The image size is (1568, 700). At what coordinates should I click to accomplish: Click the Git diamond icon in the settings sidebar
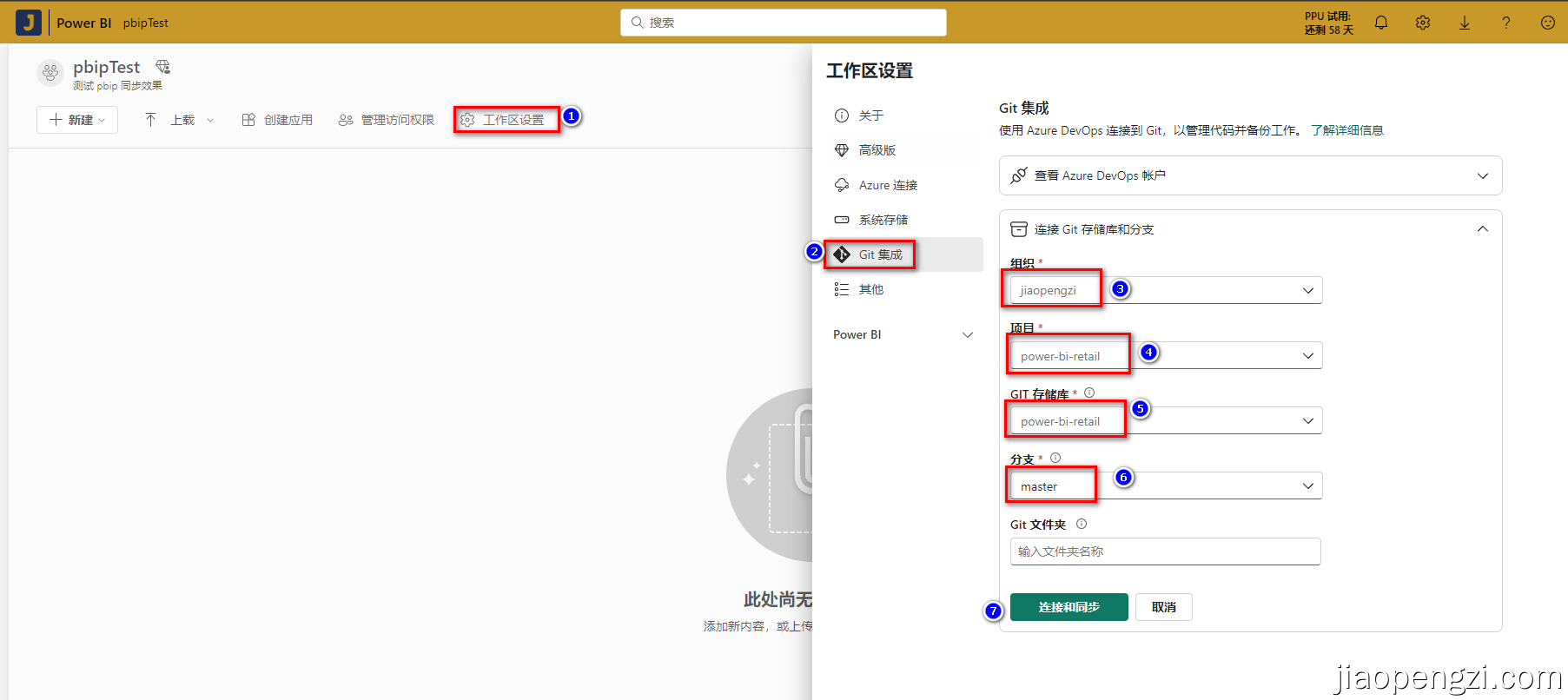click(842, 254)
